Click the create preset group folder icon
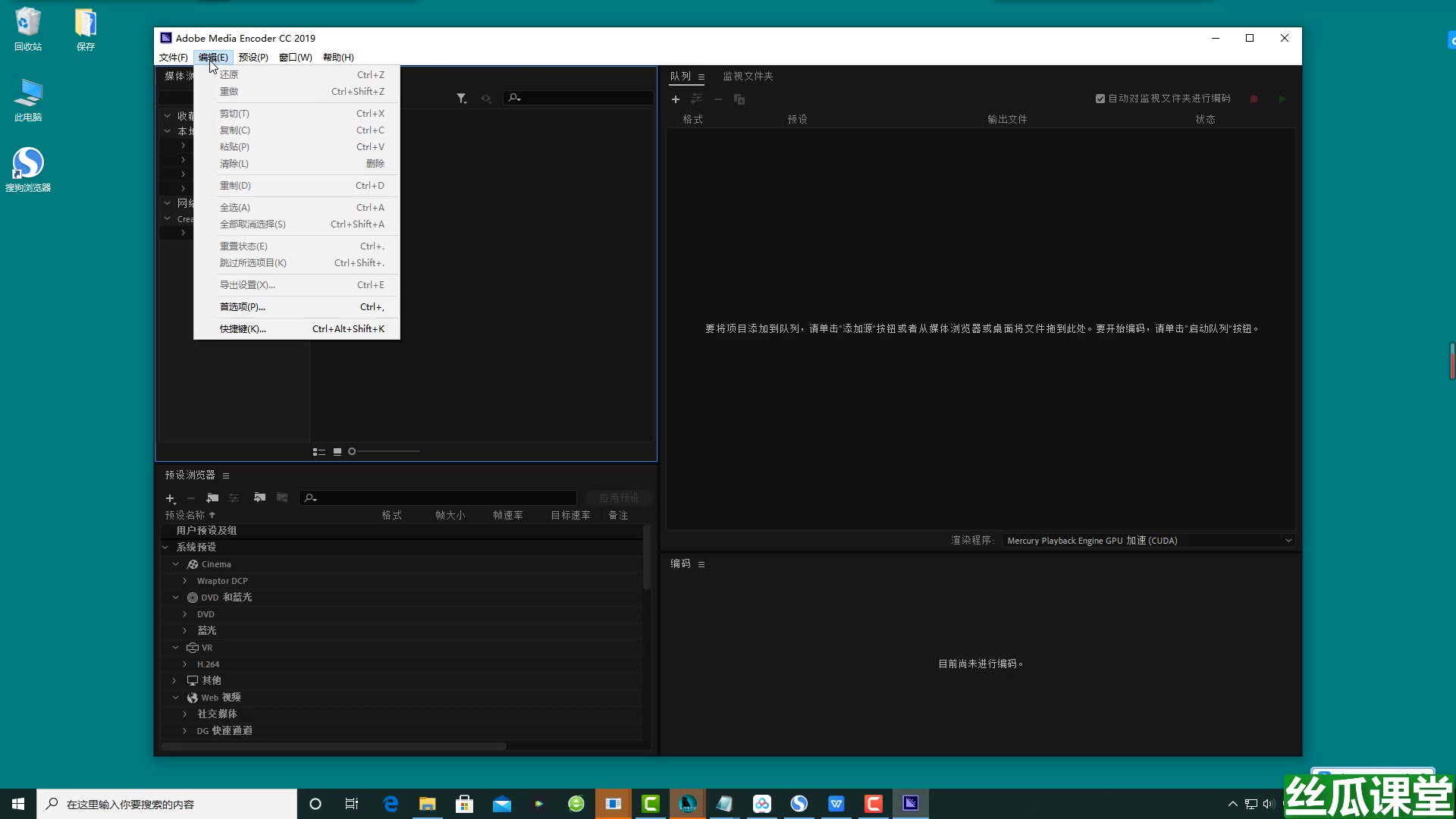 point(212,498)
